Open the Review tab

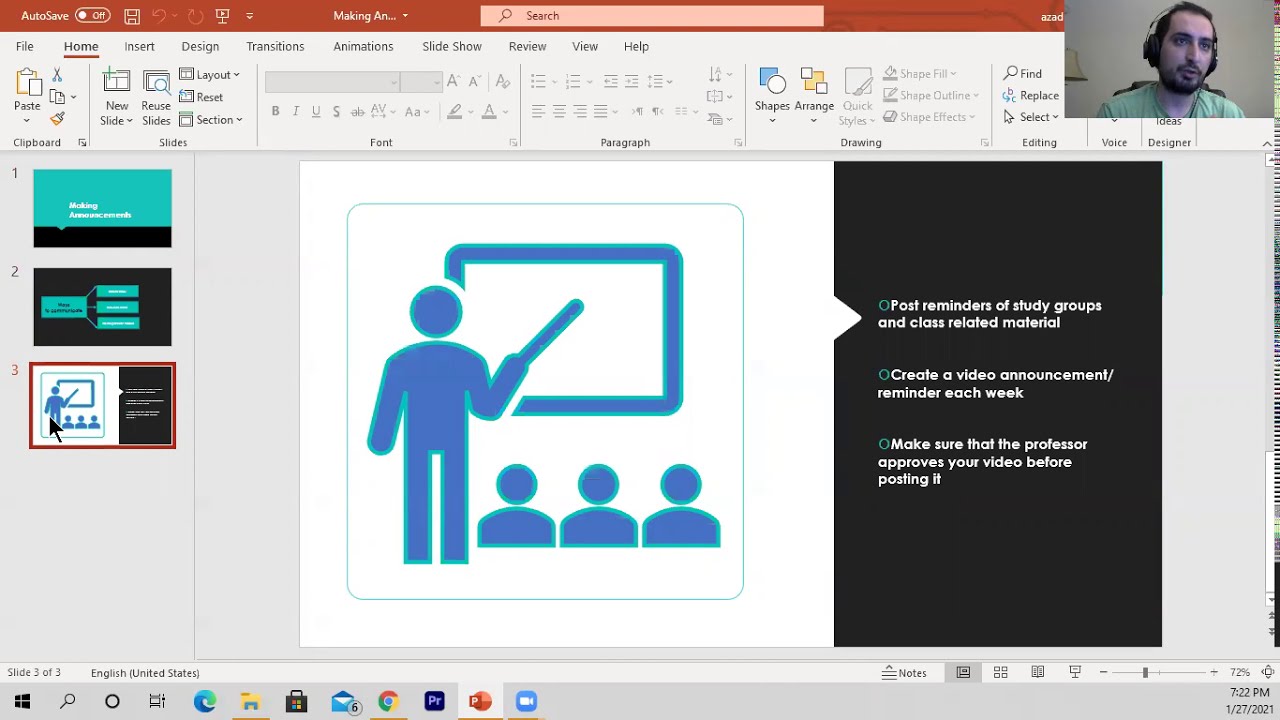pos(527,46)
